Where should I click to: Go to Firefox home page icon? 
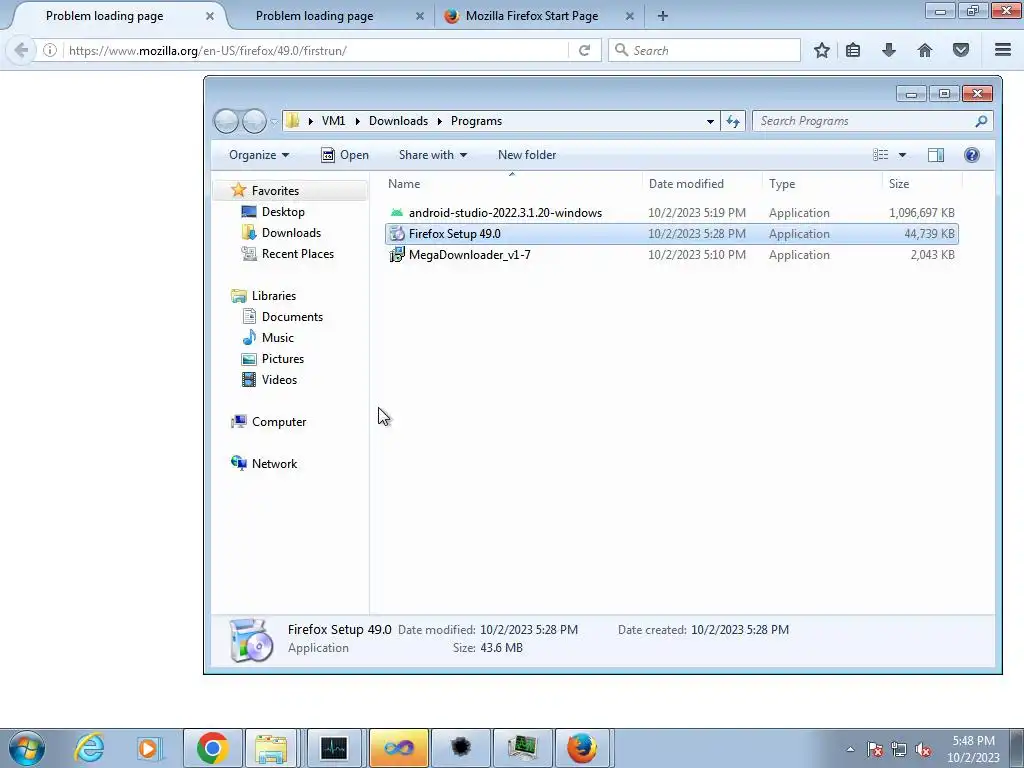click(x=925, y=50)
